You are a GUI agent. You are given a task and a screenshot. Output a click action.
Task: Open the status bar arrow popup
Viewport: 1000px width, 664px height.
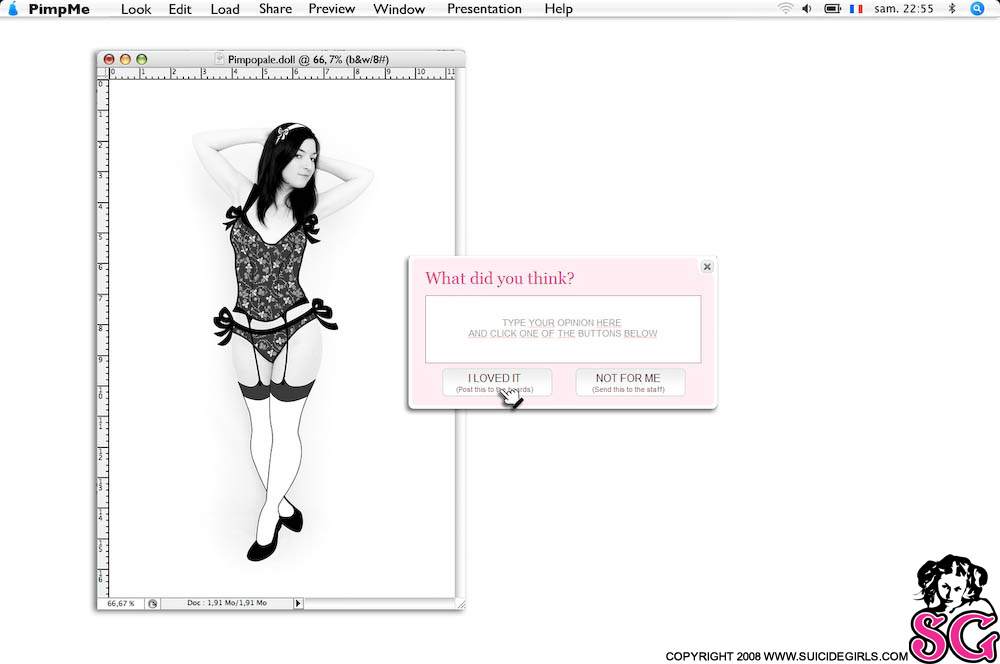[298, 603]
